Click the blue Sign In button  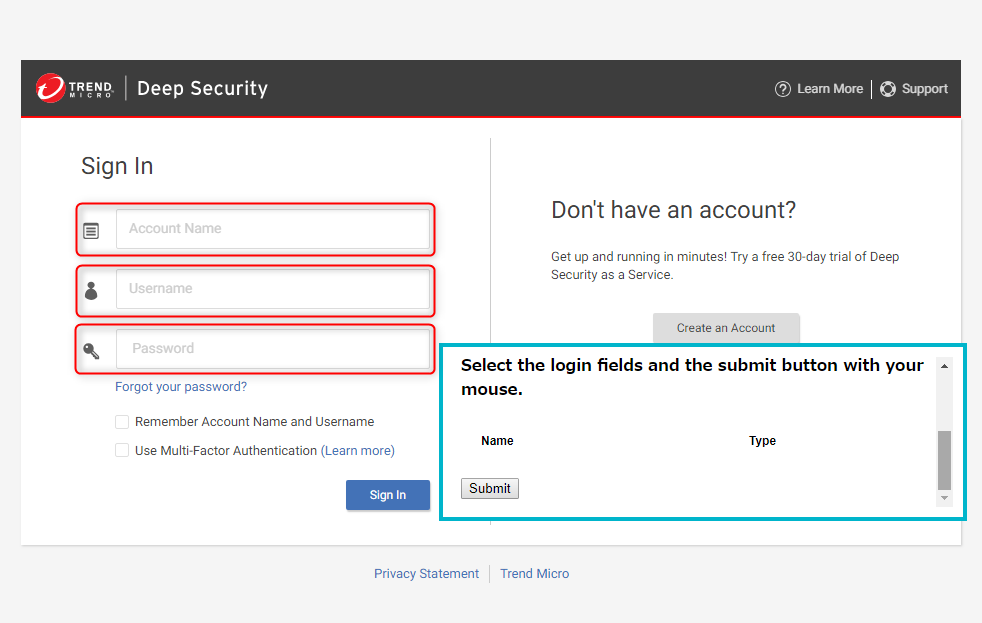[x=388, y=495]
